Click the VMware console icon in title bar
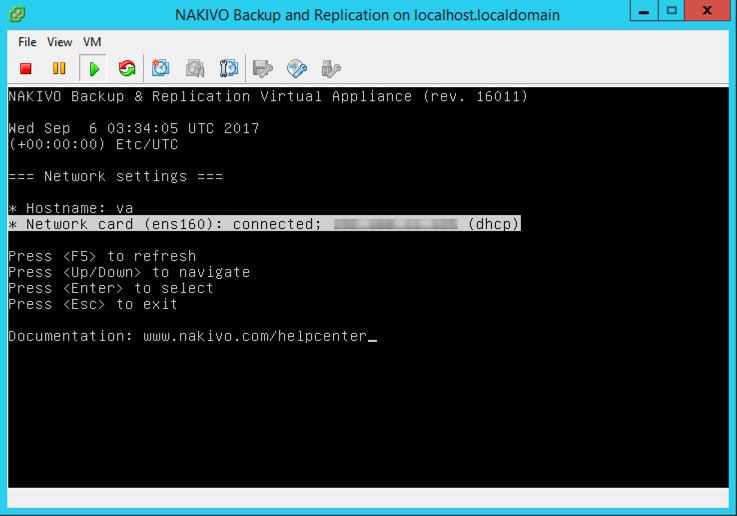Screen dimensions: 737x516 click(x=17, y=15)
